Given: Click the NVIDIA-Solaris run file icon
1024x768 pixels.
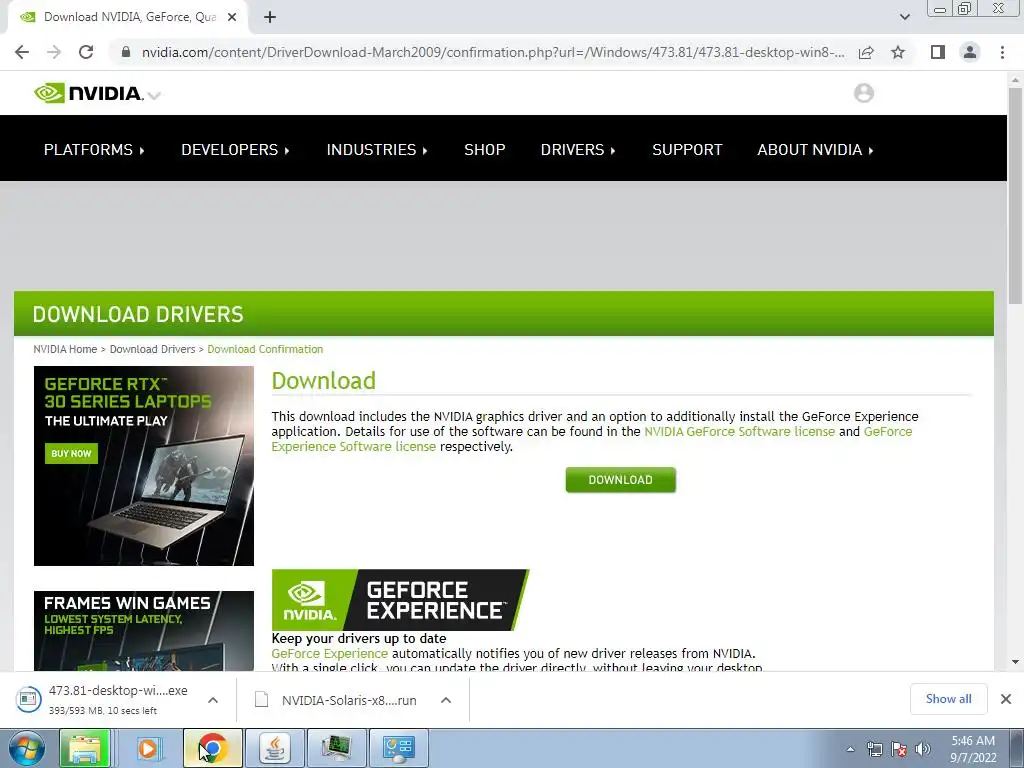Looking at the screenshot, I should 261,700.
